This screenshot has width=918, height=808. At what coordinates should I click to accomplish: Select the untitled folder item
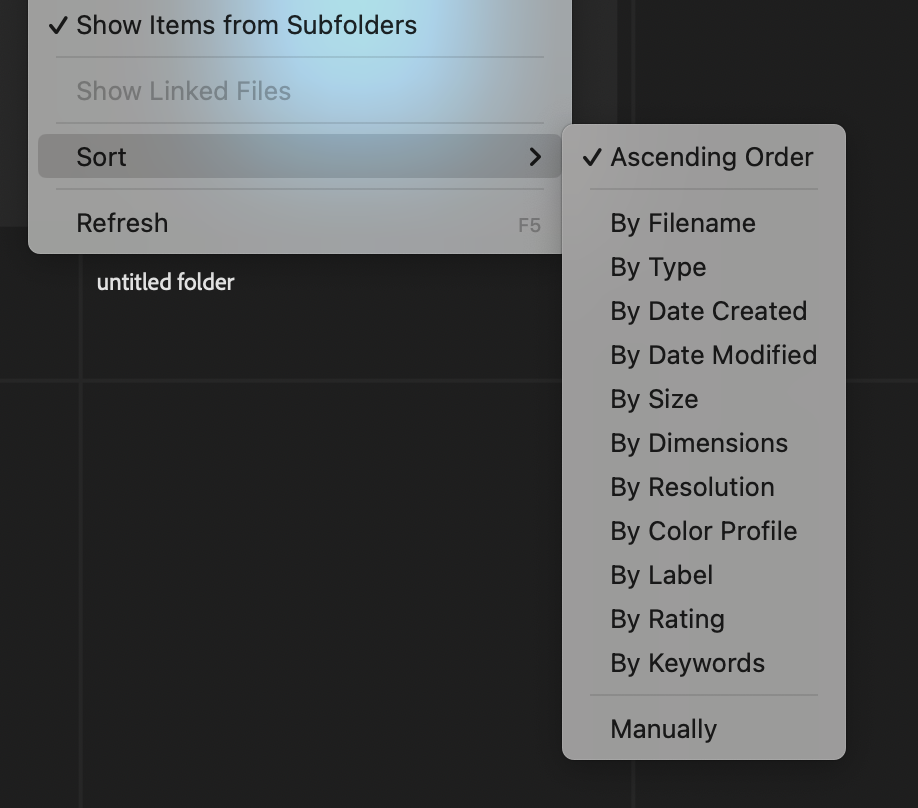point(165,282)
